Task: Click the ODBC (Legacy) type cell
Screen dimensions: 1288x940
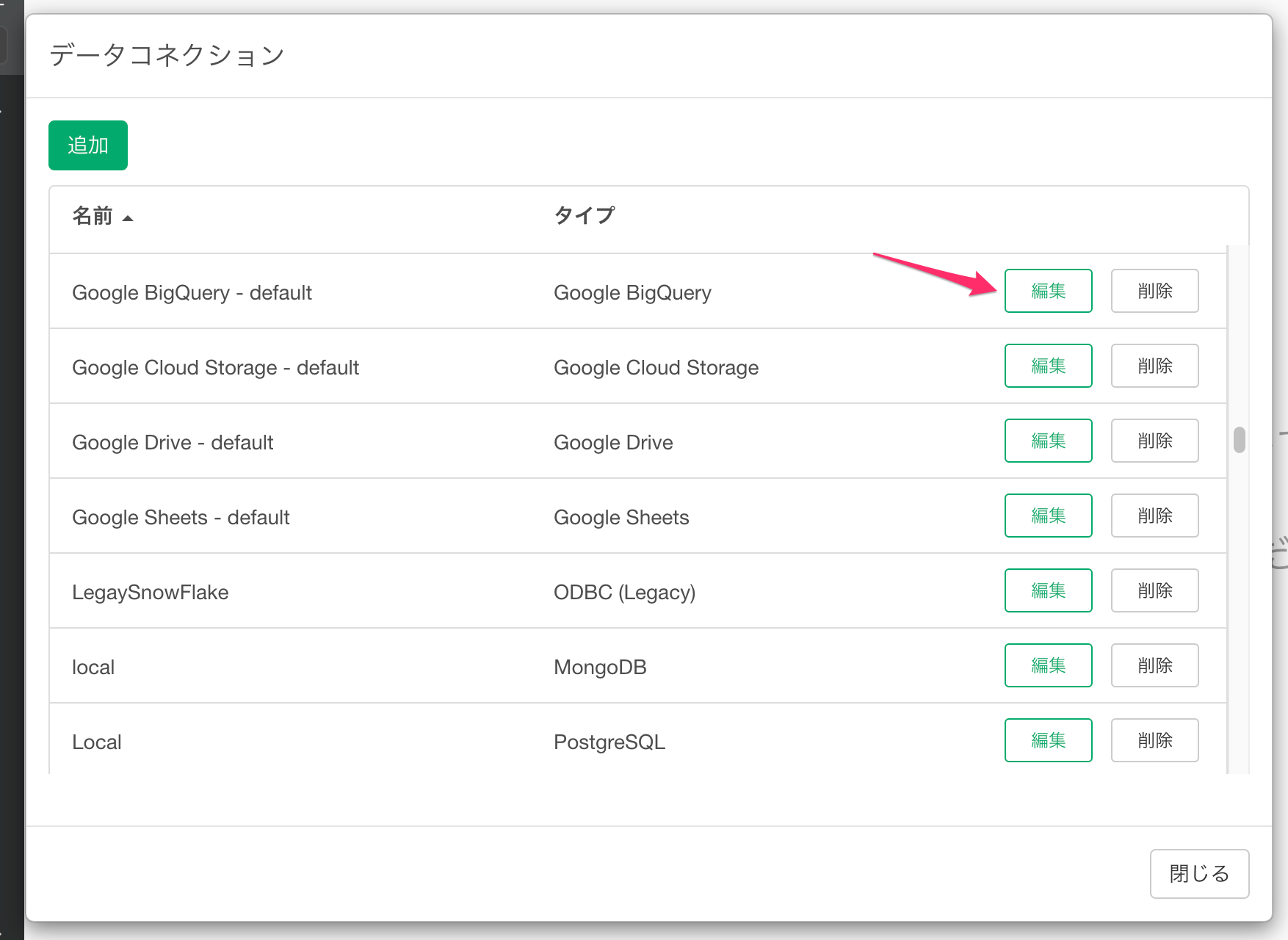Action: [x=624, y=593]
